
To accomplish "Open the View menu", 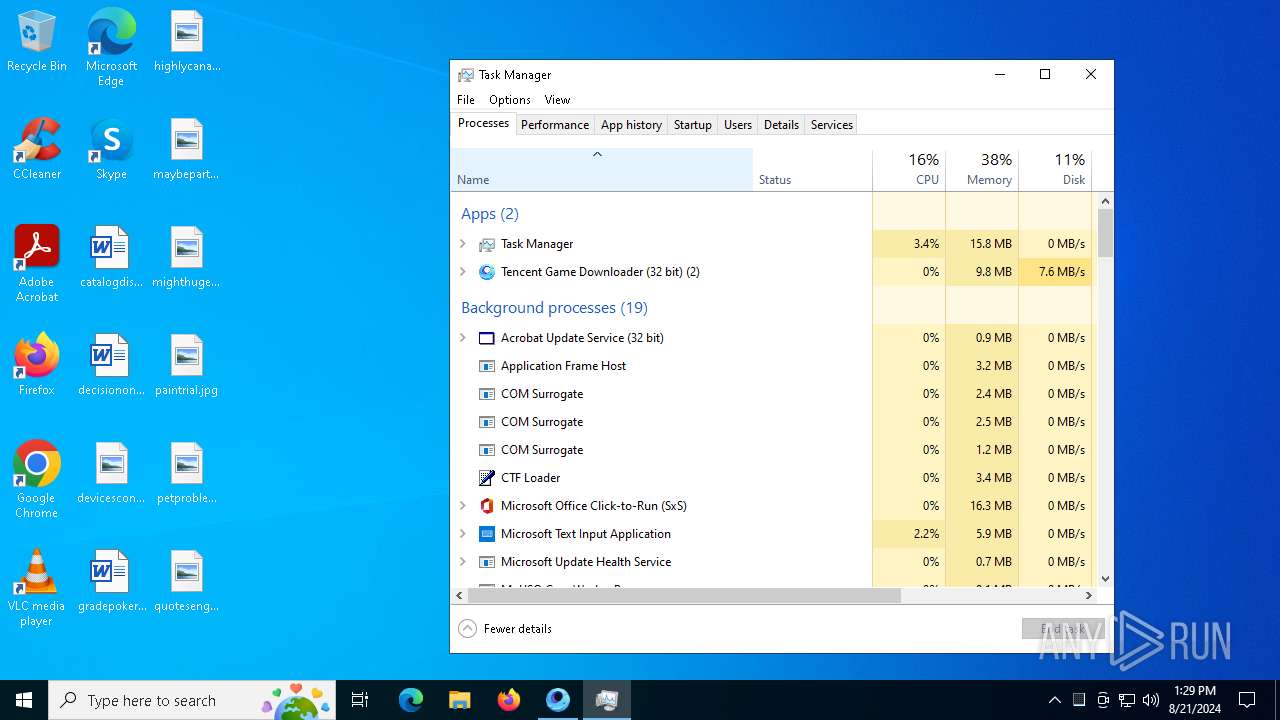I will [557, 100].
